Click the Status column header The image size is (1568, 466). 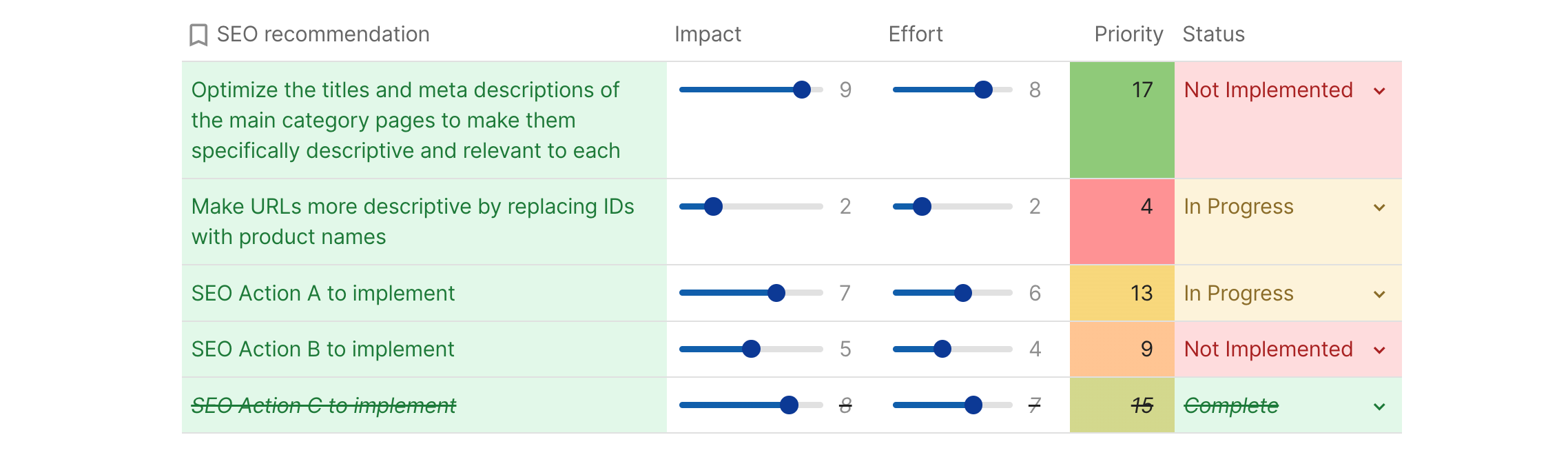pyautogui.click(x=1213, y=34)
